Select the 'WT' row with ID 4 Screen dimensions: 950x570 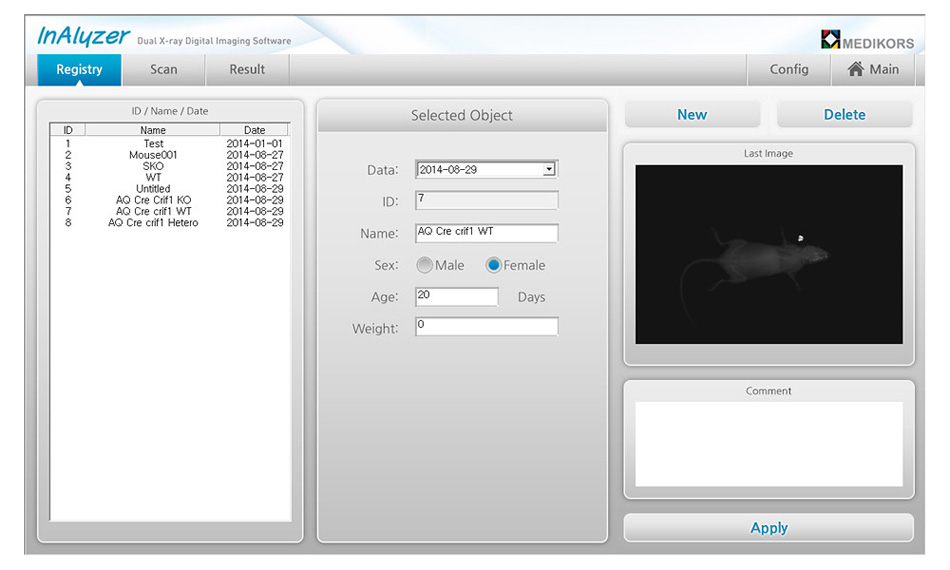(170, 177)
